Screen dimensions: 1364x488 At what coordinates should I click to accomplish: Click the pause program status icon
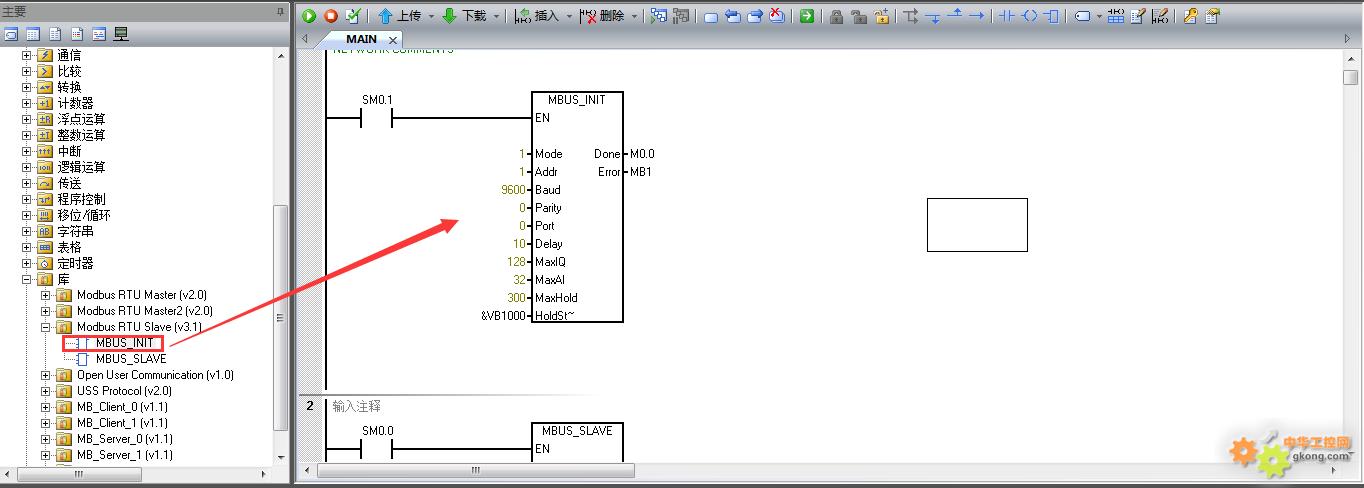click(x=681, y=16)
